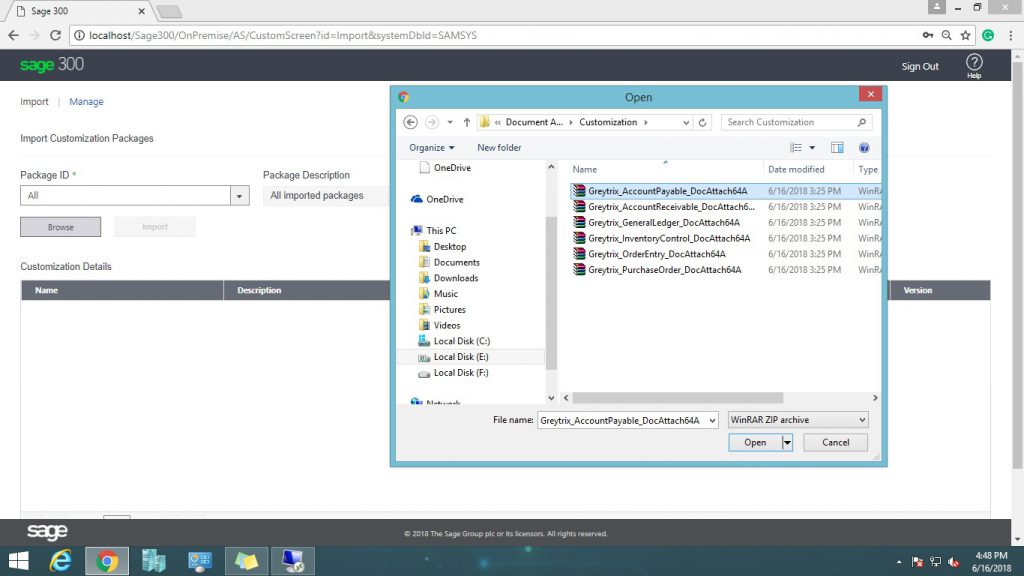
Task: Click Sign Out link
Action: [x=920, y=67]
